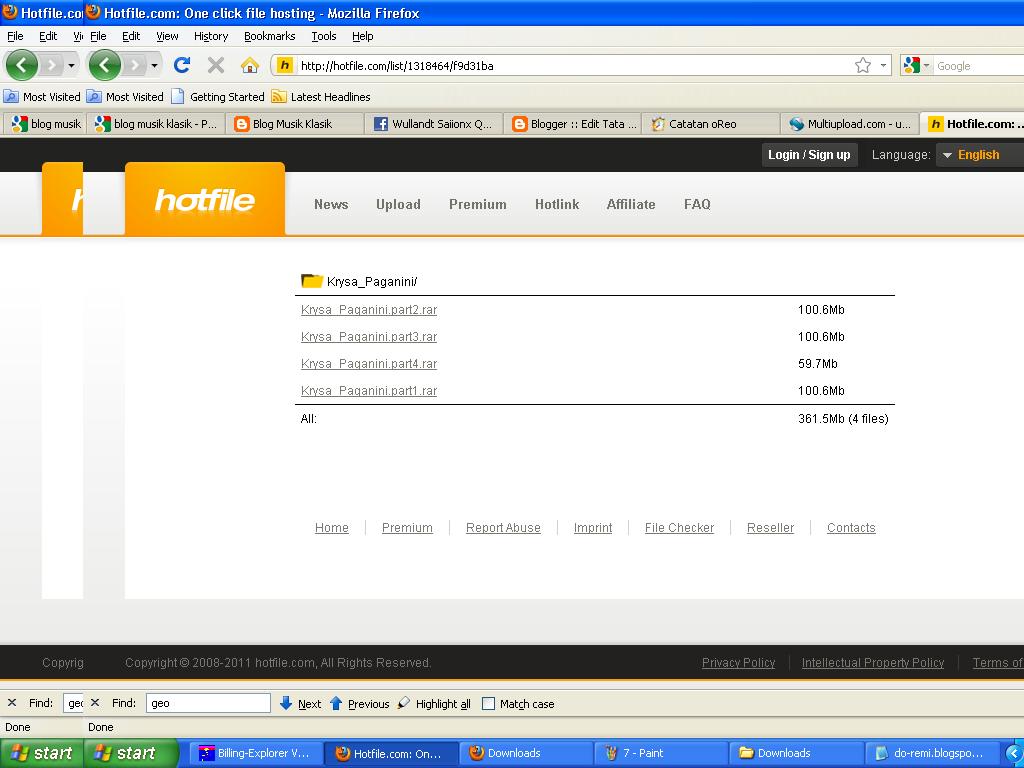Open the Downloads folder window in the taskbar
This screenshot has height=768, width=1024.
click(x=795, y=753)
